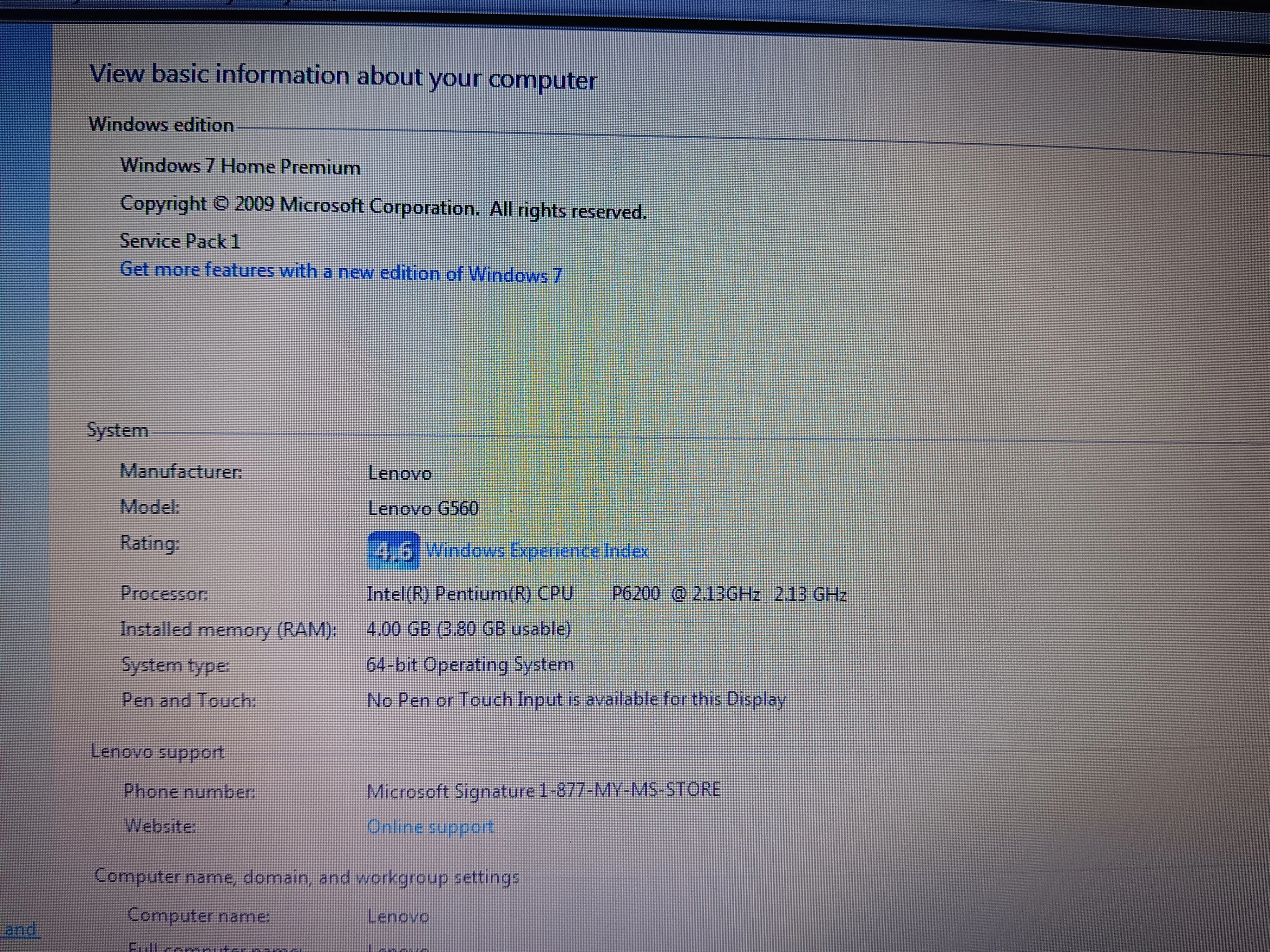Click the Computer name value Lenovo
1270x952 pixels.
click(x=398, y=916)
